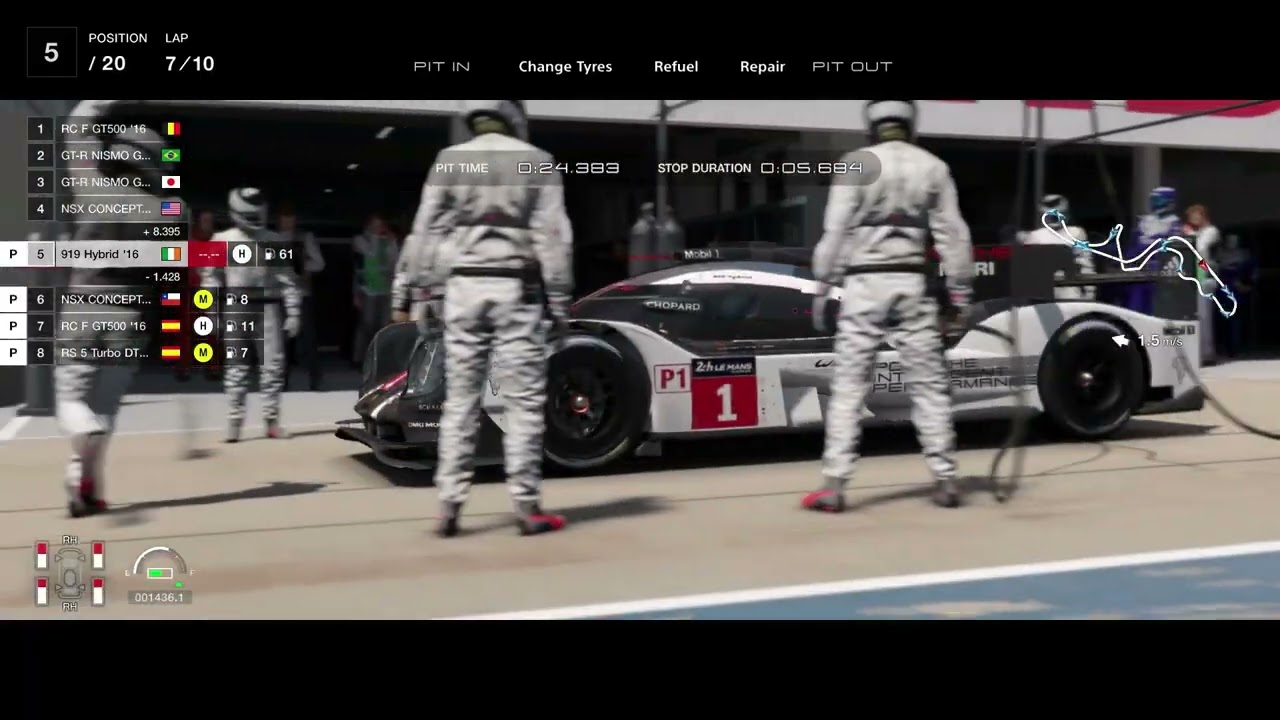
Task: Click the fuel gauge arc
Action: pos(160,559)
